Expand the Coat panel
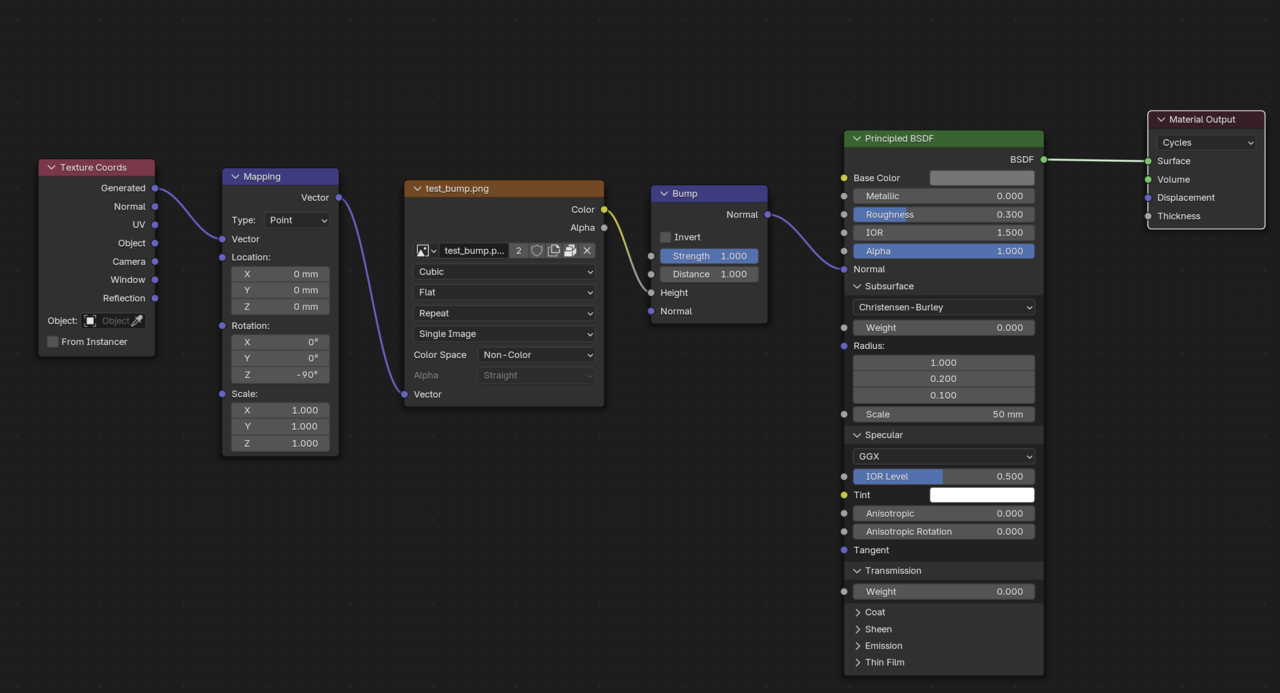The width and height of the screenshot is (1280, 693). (857, 612)
